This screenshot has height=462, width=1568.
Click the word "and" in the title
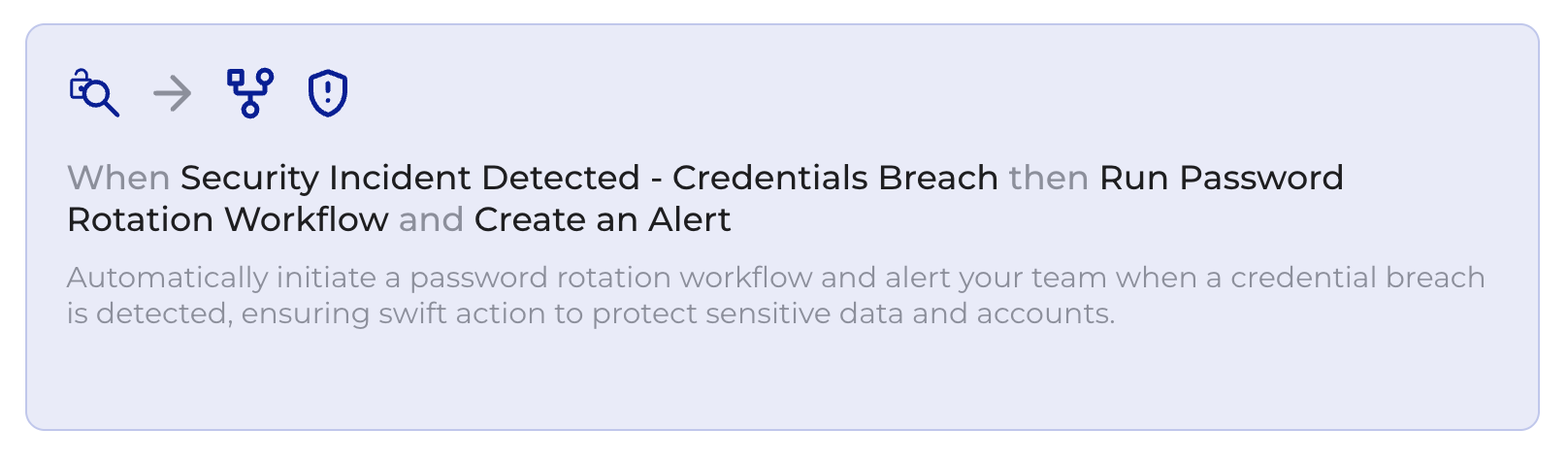point(431,220)
